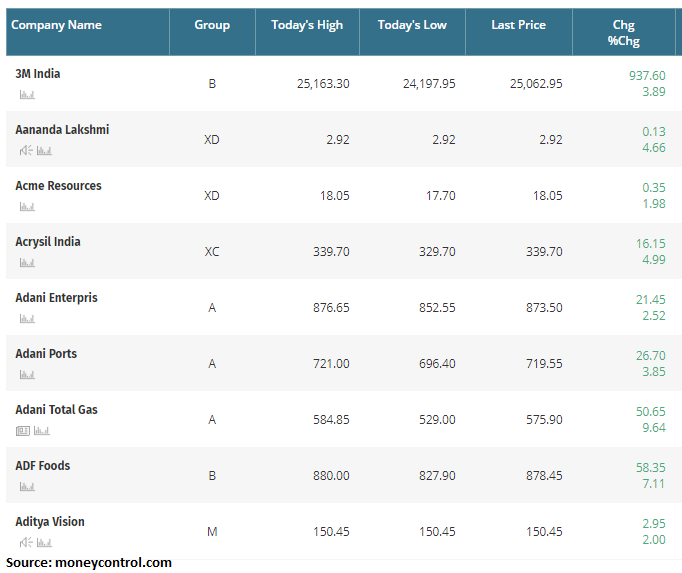Viewport: 682px width, 573px height.
Task: Sort by the Last Price column header
Action: click(x=517, y=25)
